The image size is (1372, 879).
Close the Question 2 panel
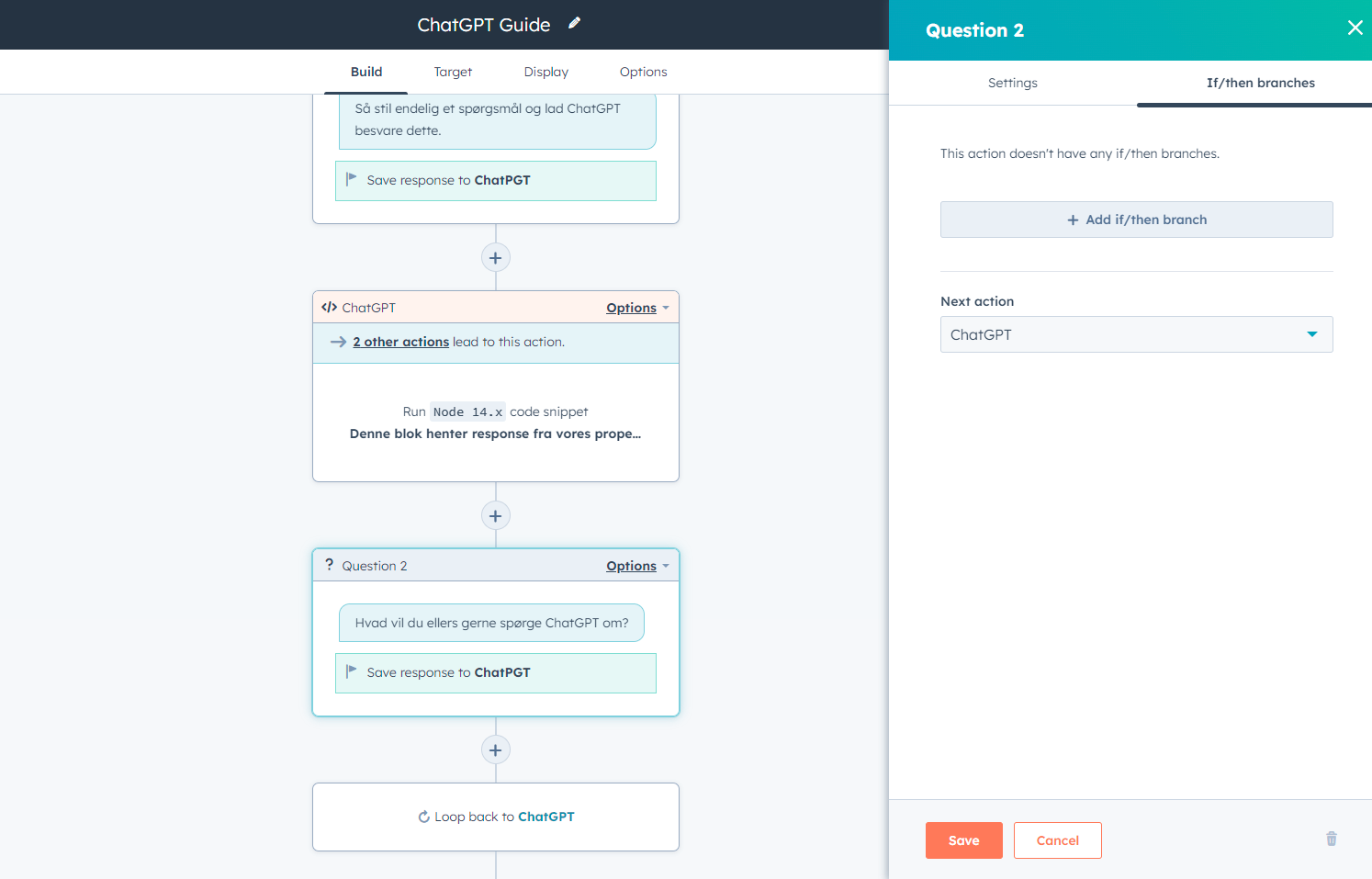point(1355,28)
